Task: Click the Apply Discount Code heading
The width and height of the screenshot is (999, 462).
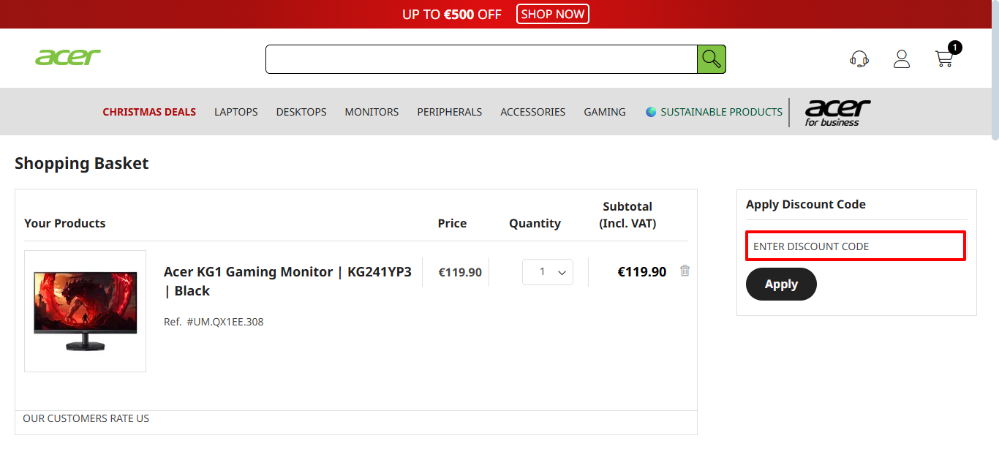Action: coord(806,205)
